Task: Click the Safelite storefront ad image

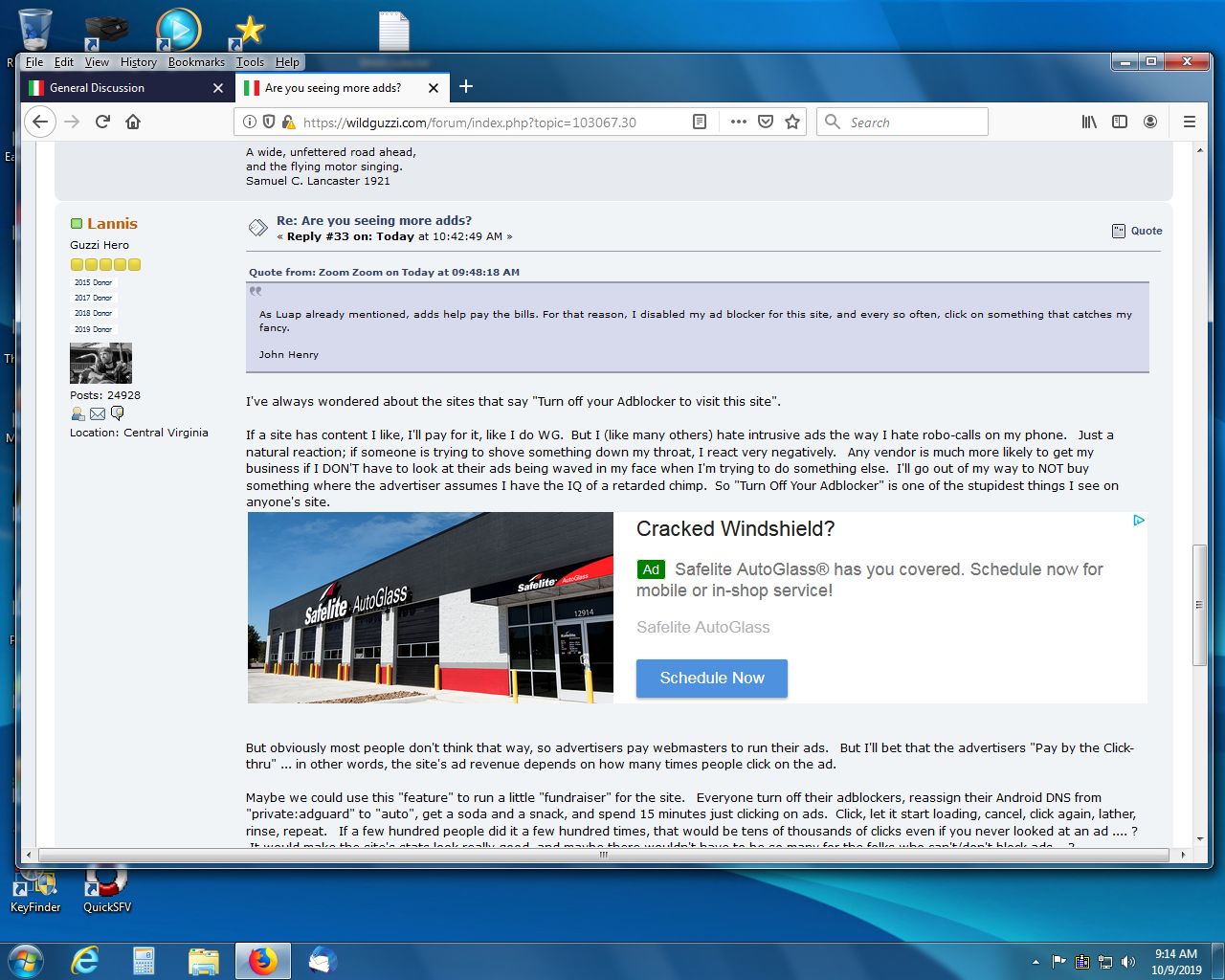Action: 431,608
